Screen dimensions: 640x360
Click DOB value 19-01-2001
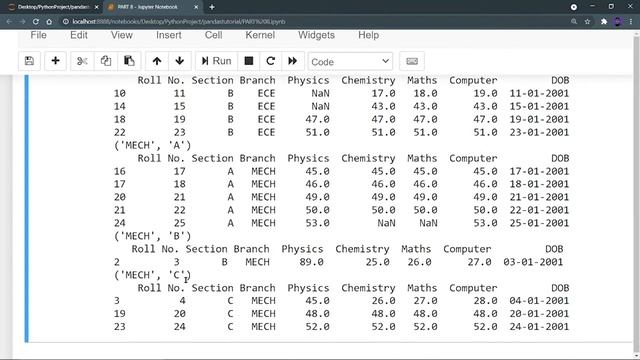(539, 119)
